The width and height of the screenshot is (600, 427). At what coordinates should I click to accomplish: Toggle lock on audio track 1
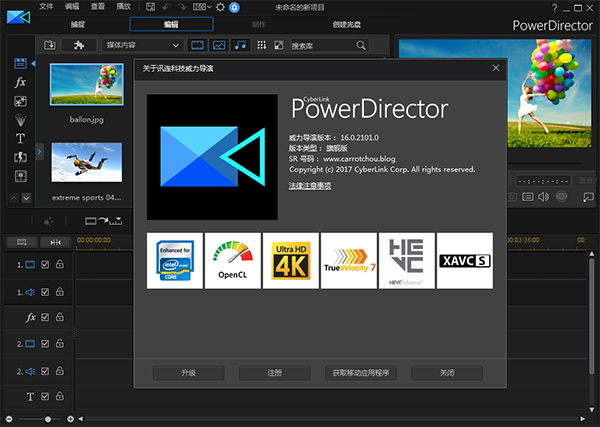pos(59,291)
